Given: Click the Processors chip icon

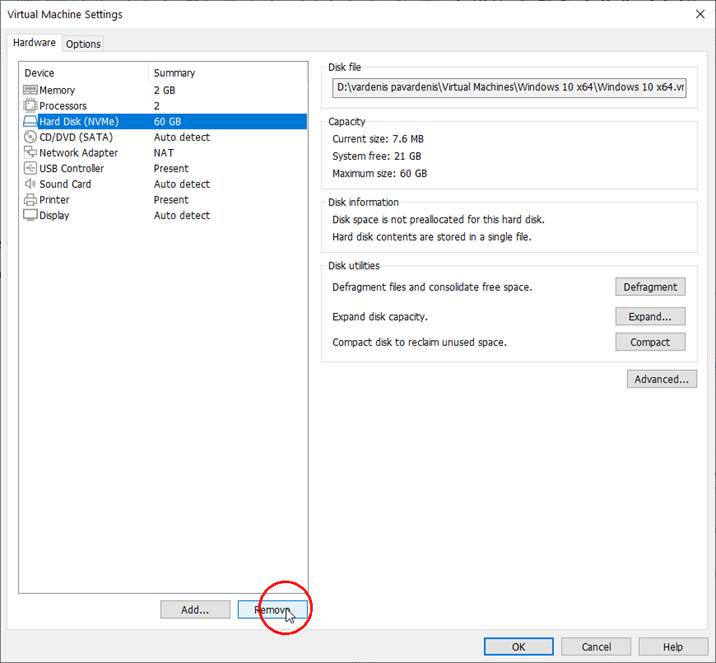Looking at the screenshot, I should [x=30, y=106].
